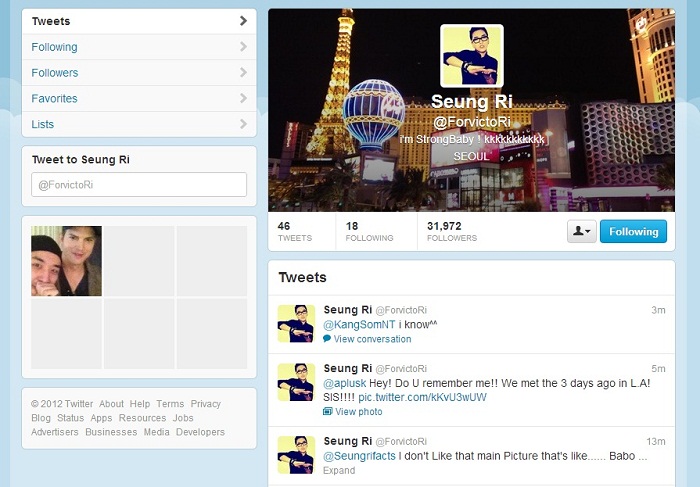Viewport: 700px width, 487px height.
Task: View the 31,972 Followers count
Action: pos(452,231)
